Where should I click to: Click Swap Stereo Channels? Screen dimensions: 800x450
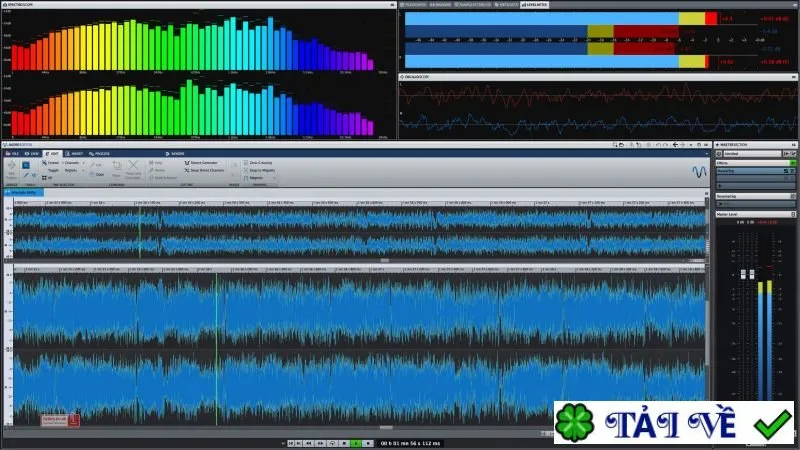(204, 170)
